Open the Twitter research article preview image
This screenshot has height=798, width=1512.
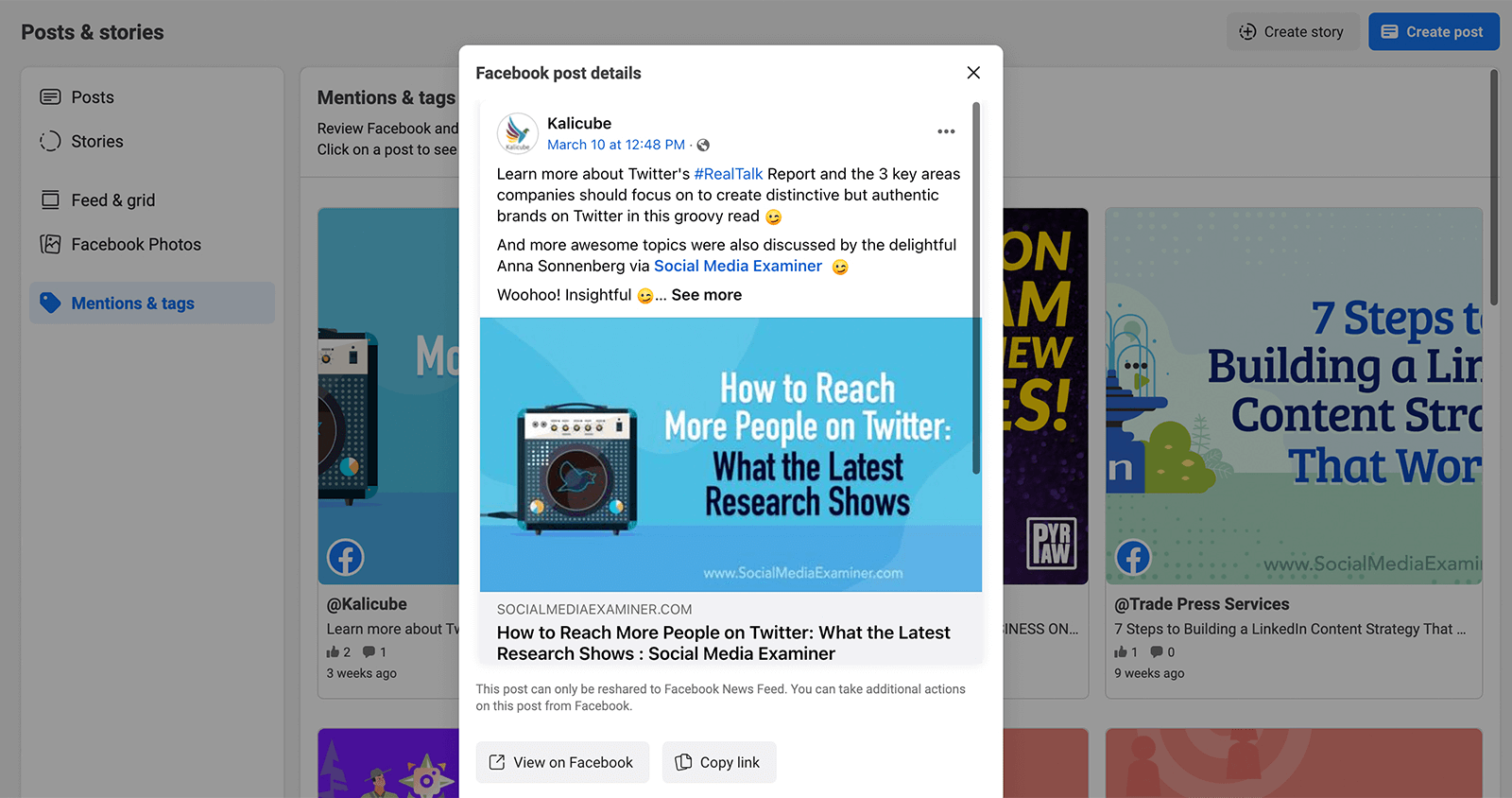730,455
